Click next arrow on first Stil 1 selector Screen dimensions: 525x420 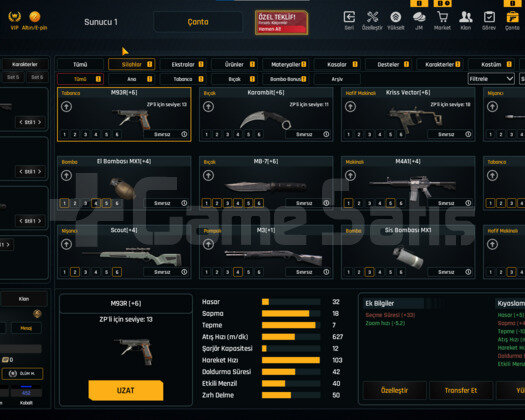pos(40,122)
